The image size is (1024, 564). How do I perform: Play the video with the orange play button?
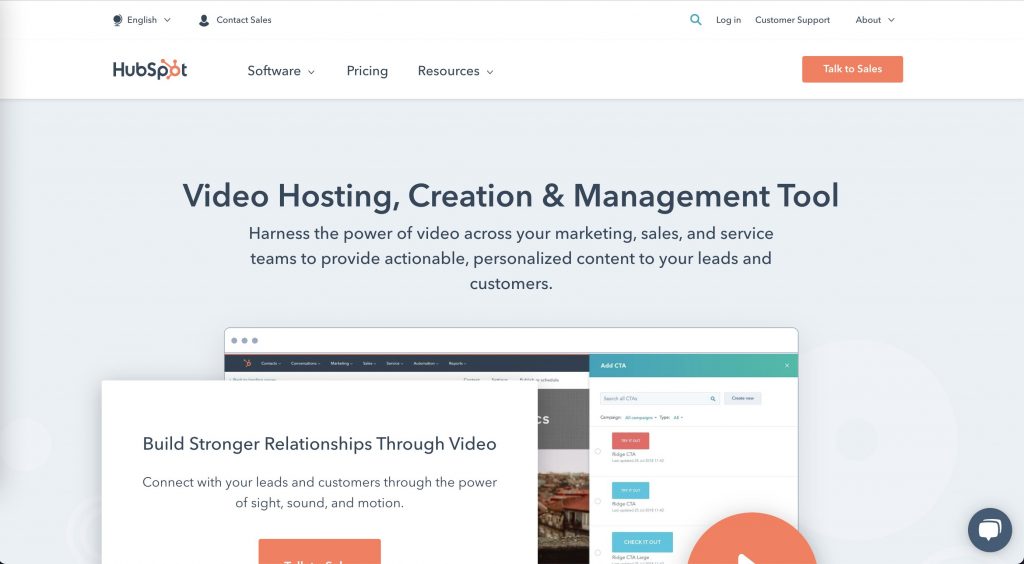click(x=751, y=539)
